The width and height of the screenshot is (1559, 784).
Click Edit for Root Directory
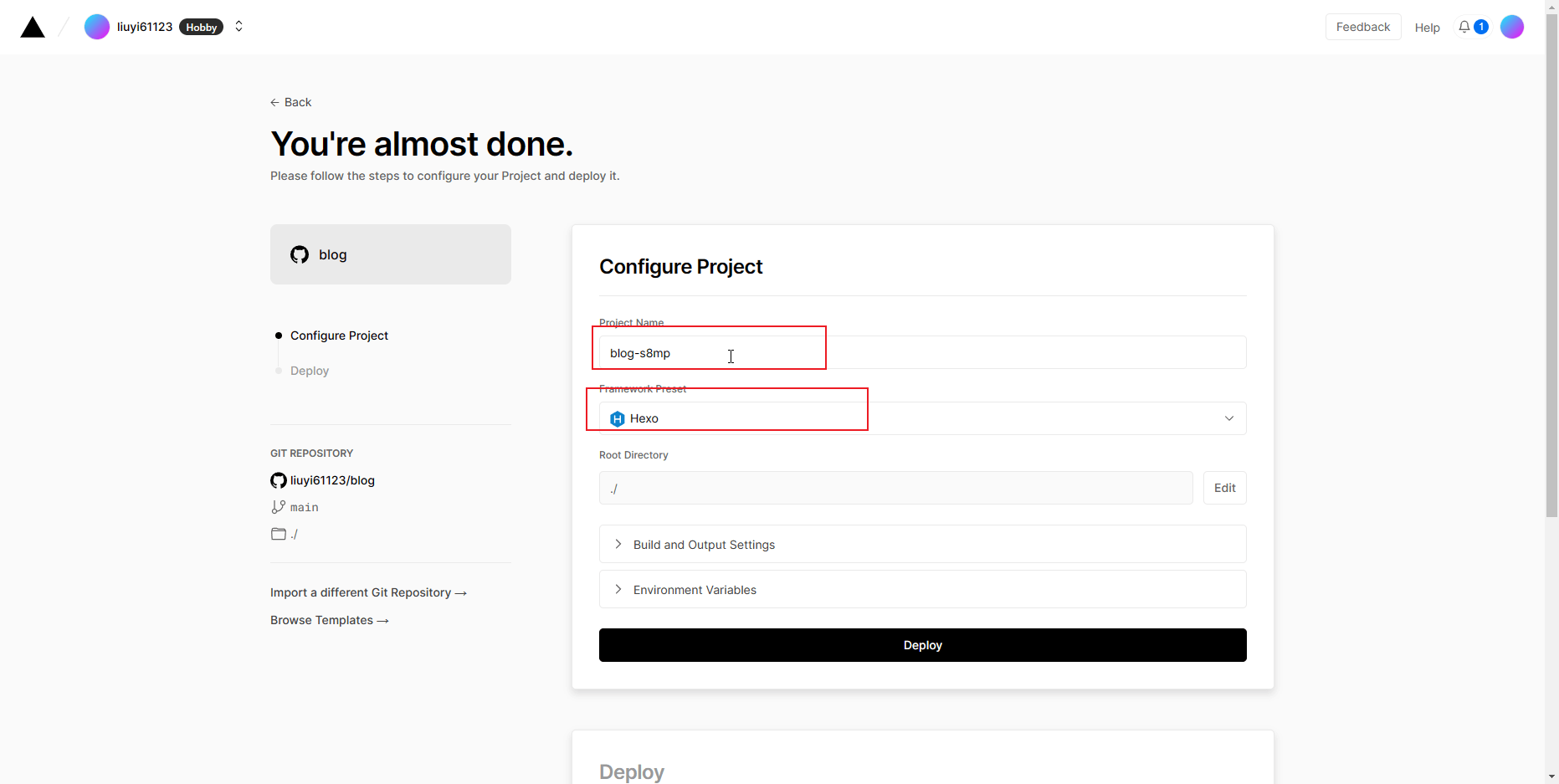point(1224,488)
